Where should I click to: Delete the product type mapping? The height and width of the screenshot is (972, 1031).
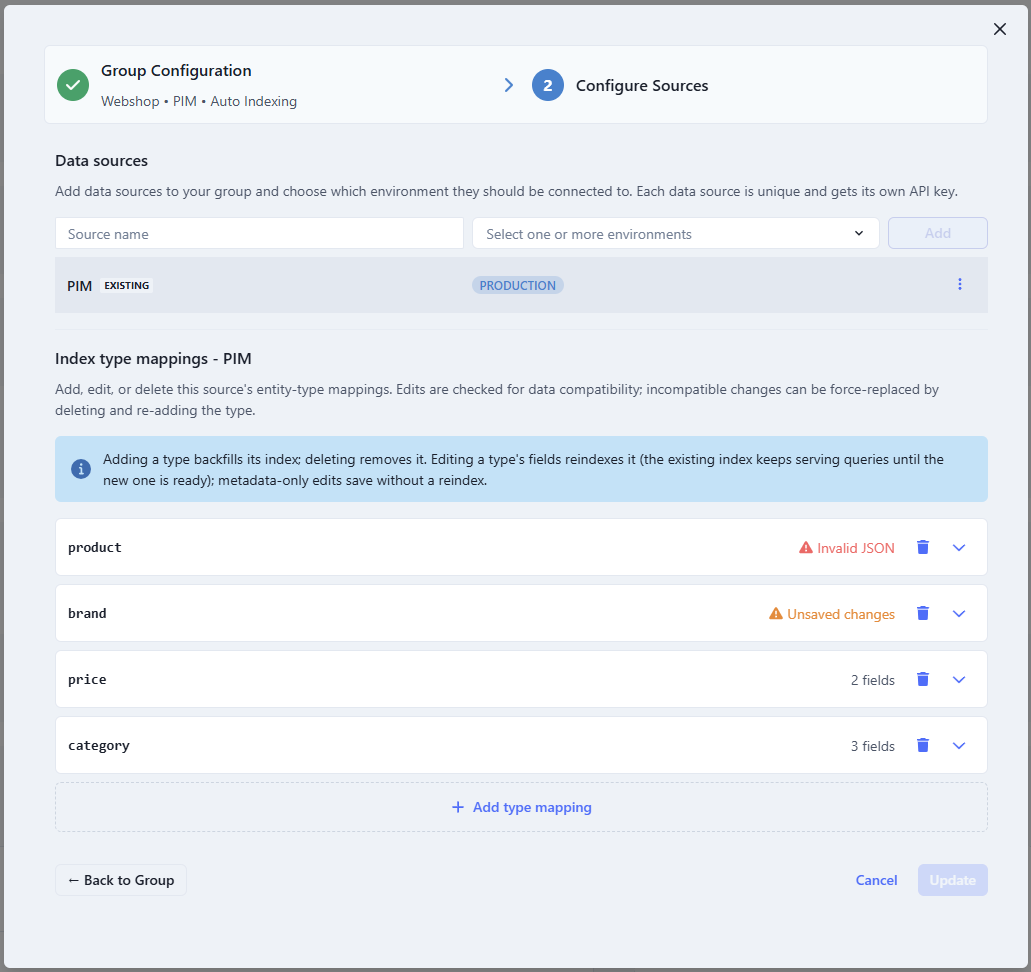[x=923, y=547]
